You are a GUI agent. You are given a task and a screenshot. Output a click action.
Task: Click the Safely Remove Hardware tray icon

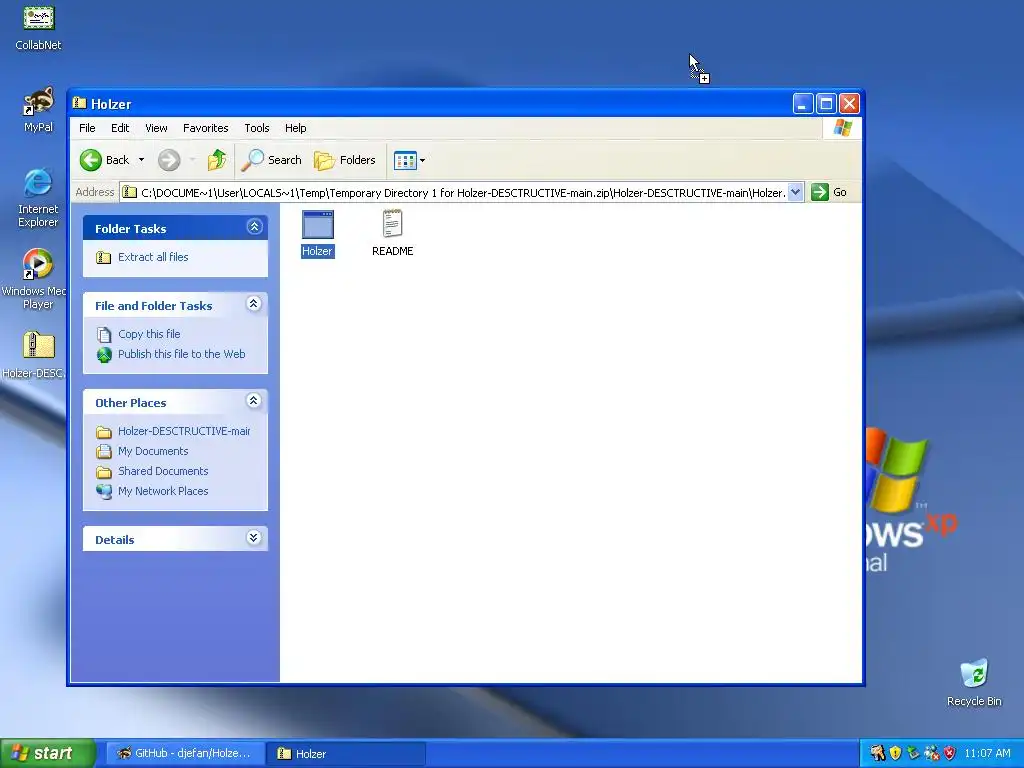coord(913,754)
